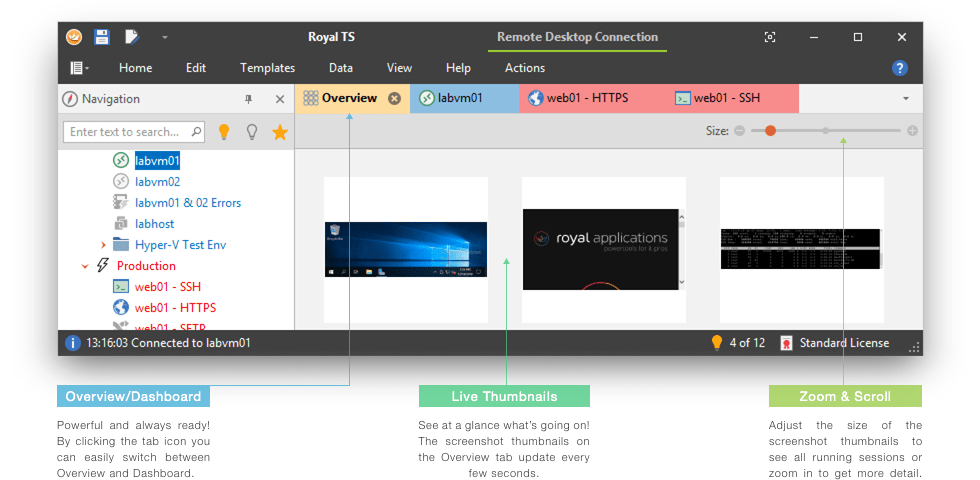Open the tab list dropdown arrow
The height and width of the screenshot is (480, 980).
click(x=906, y=99)
